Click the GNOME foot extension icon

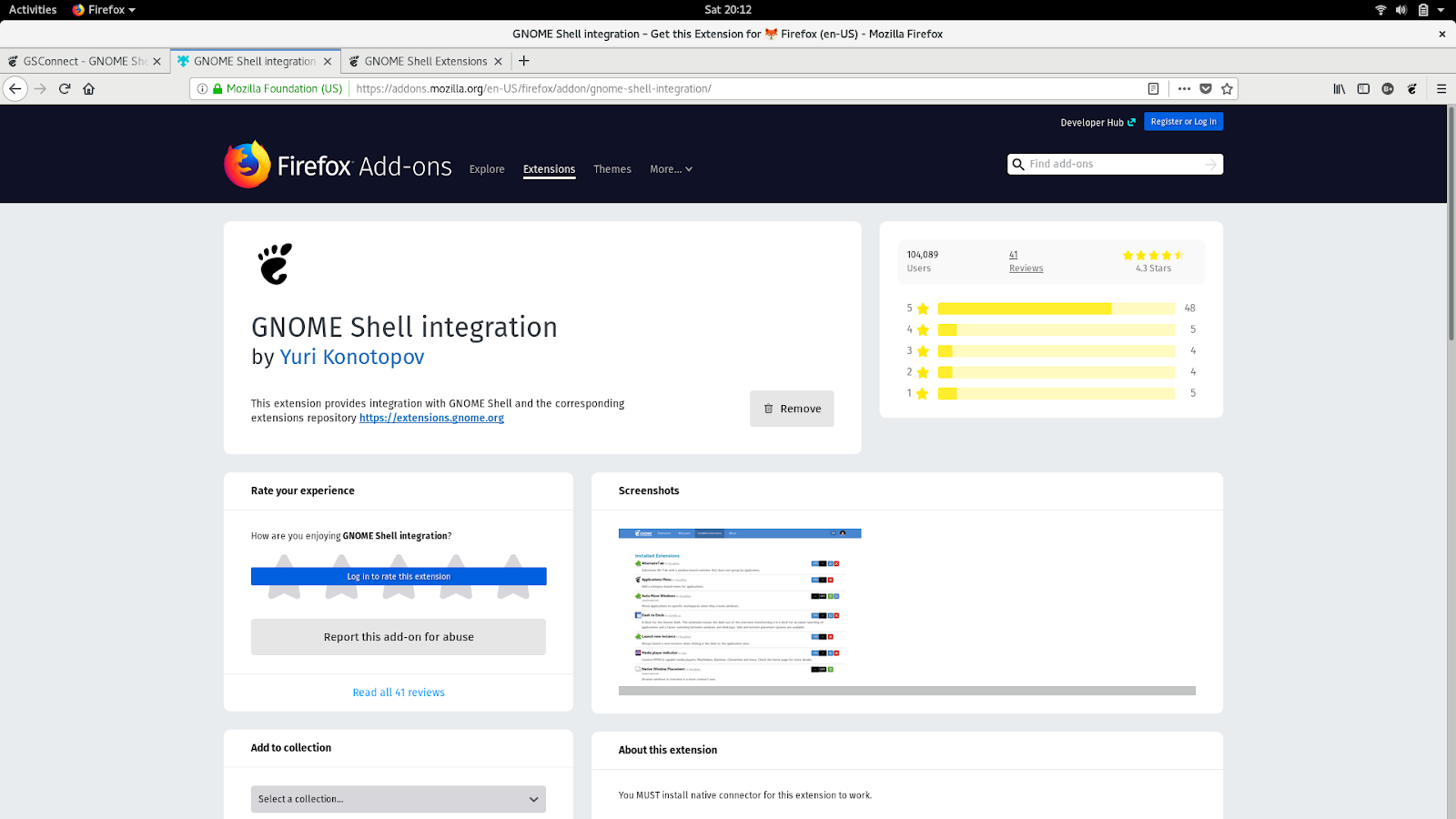click(x=275, y=264)
